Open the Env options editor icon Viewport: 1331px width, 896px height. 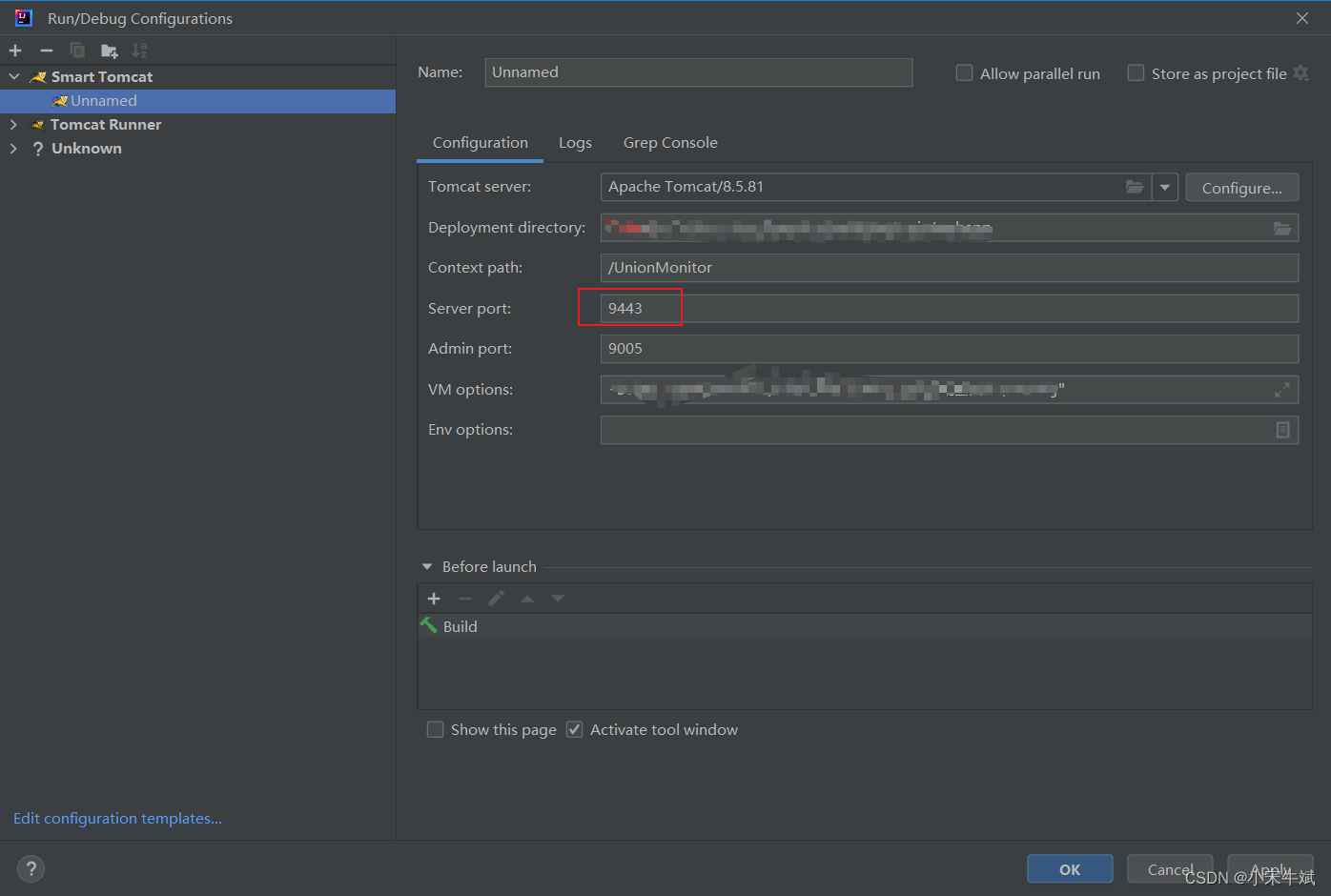click(1283, 430)
